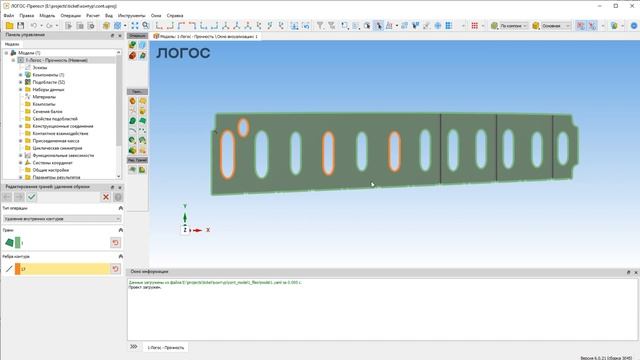This screenshot has width=640, height=360.
Task: Open the Модель menu
Action: [x=47, y=16]
